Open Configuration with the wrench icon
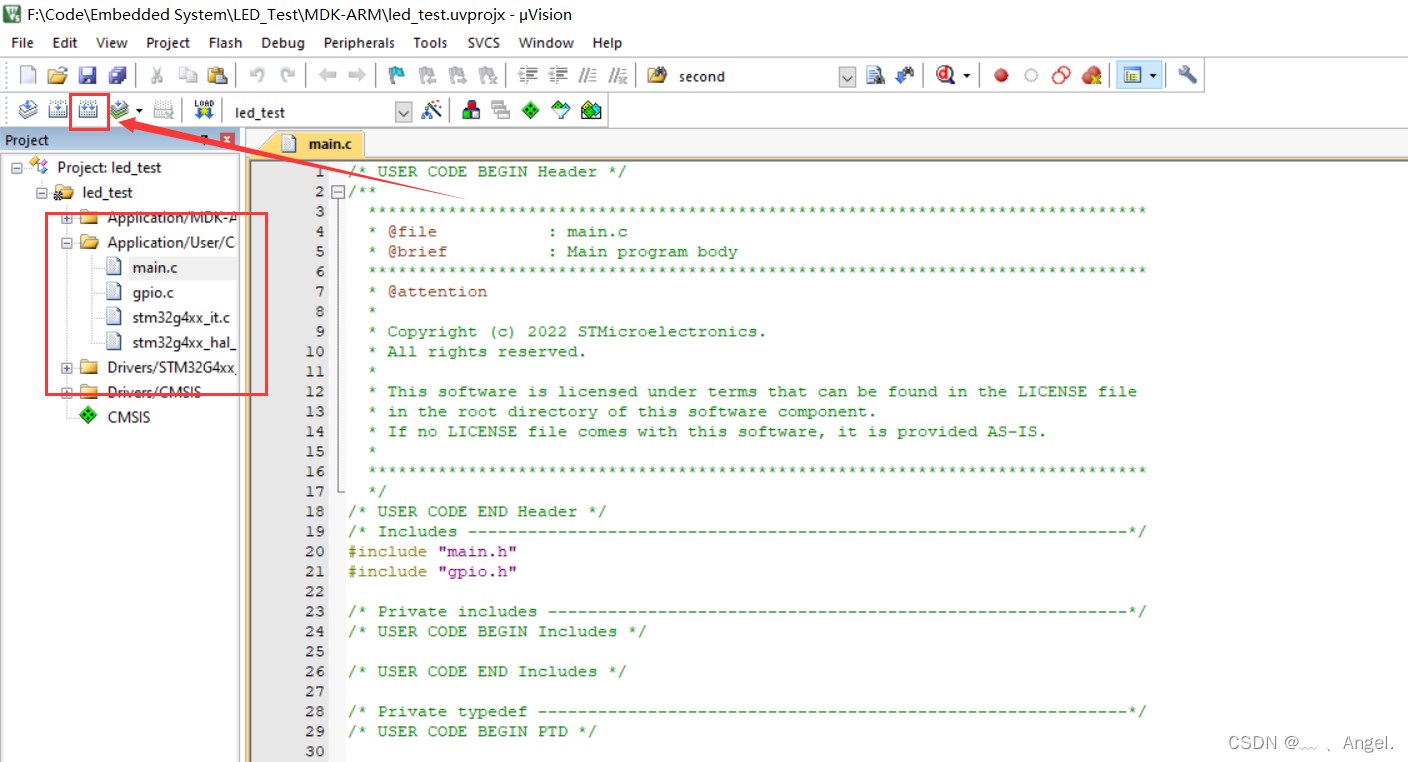1408x762 pixels. tap(1187, 75)
